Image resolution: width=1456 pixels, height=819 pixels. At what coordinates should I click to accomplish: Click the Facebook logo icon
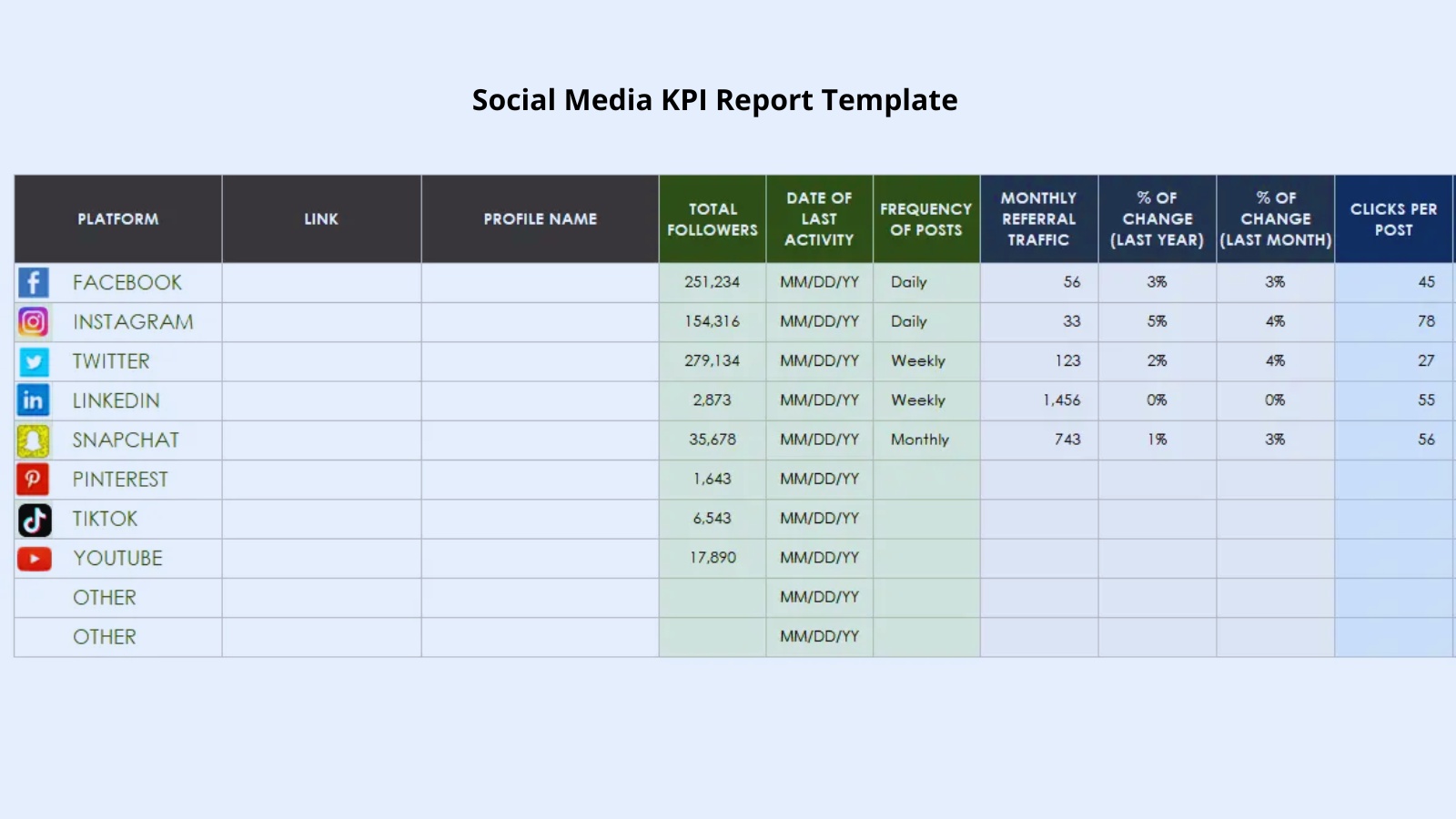(x=34, y=283)
